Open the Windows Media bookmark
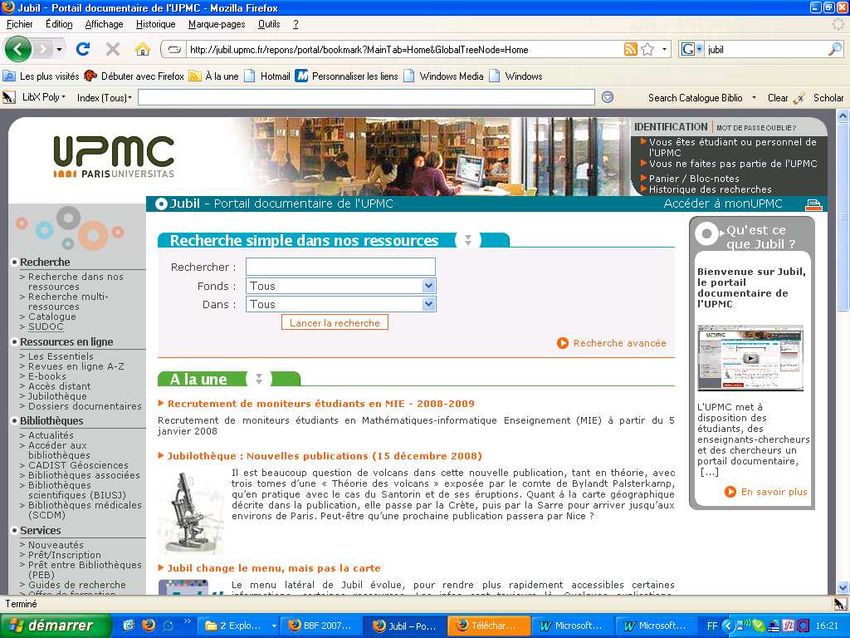This screenshot has height=638, width=850. pos(444,76)
